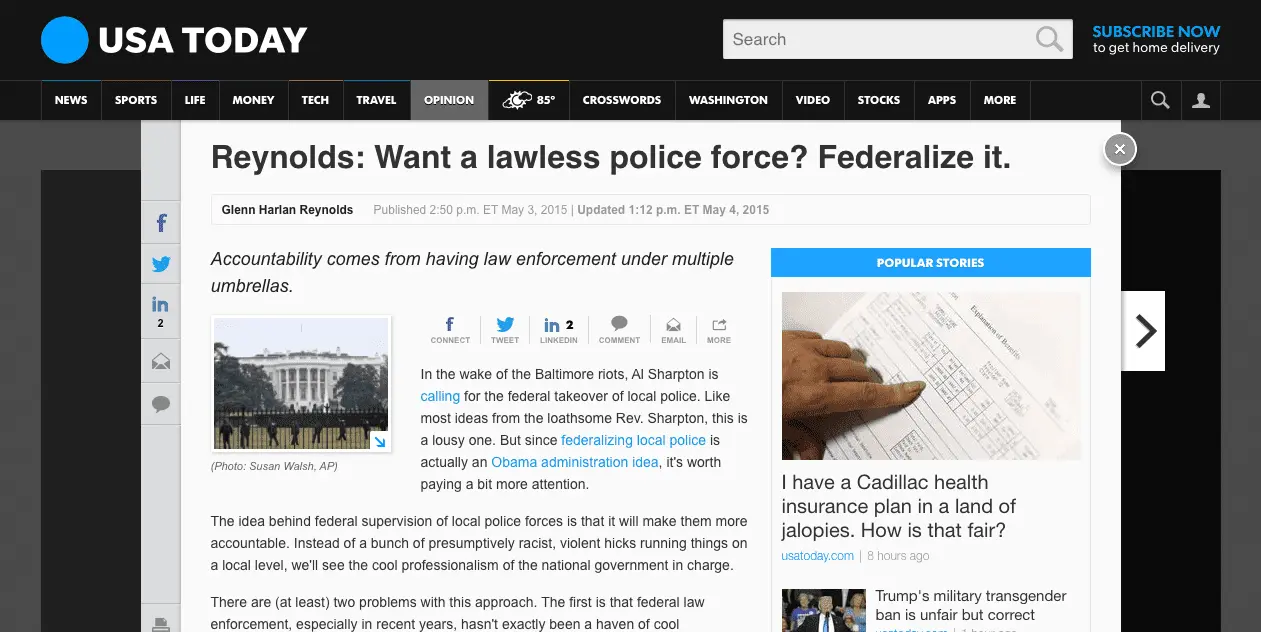Email article via left sidebar envelope icon
This screenshot has width=1261, height=632.
pyautogui.click(x=161, y=362)
